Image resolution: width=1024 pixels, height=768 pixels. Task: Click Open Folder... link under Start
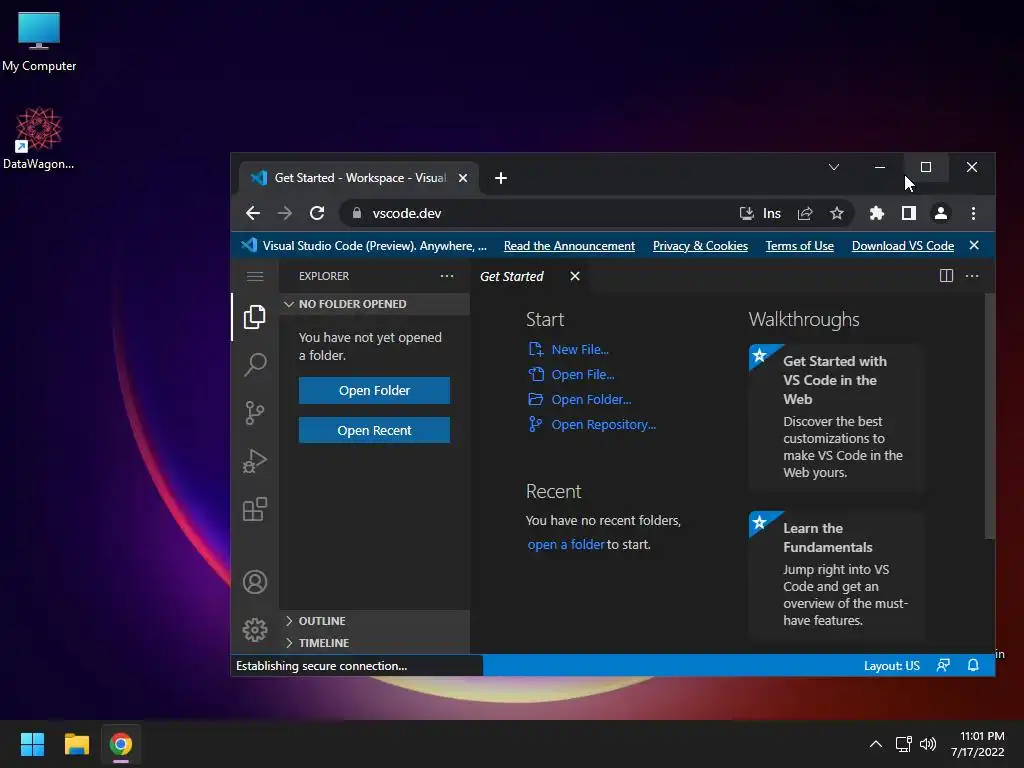tap(579, 400)
